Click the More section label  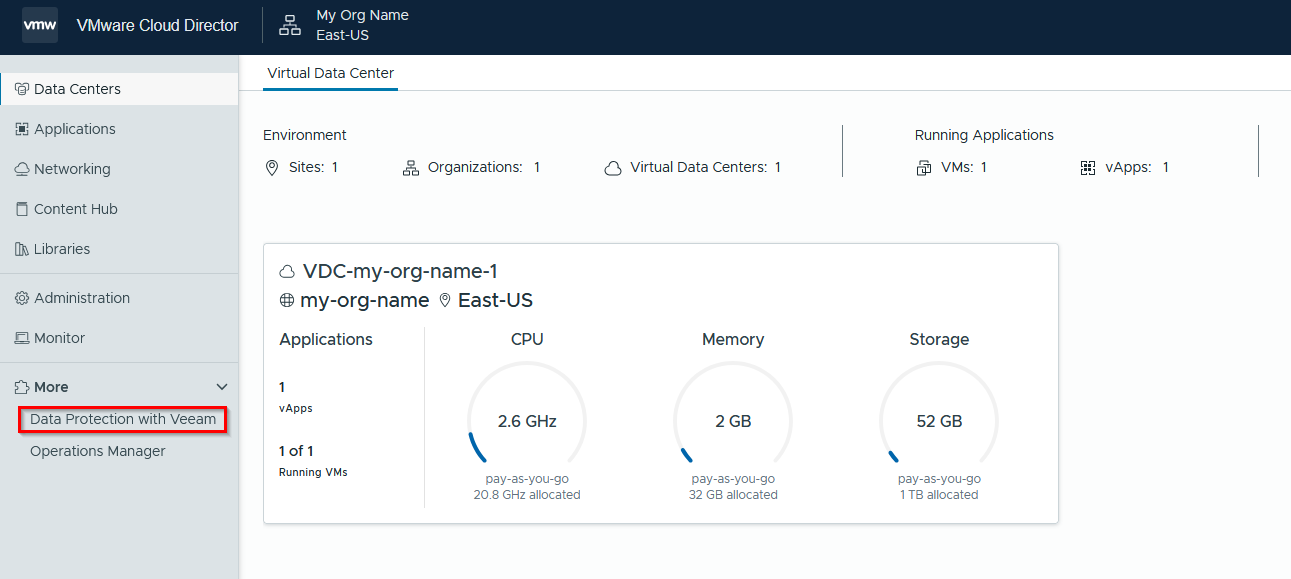pos(51,387)
